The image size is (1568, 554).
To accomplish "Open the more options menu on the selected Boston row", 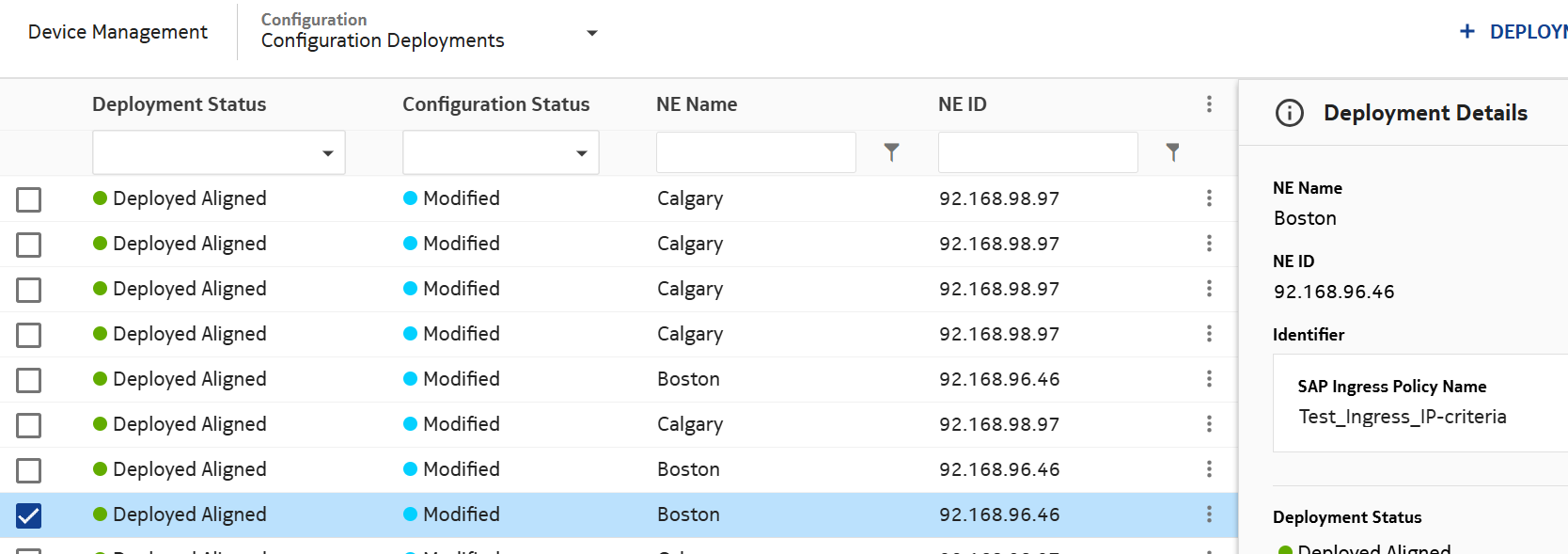I will [1209, 514].
